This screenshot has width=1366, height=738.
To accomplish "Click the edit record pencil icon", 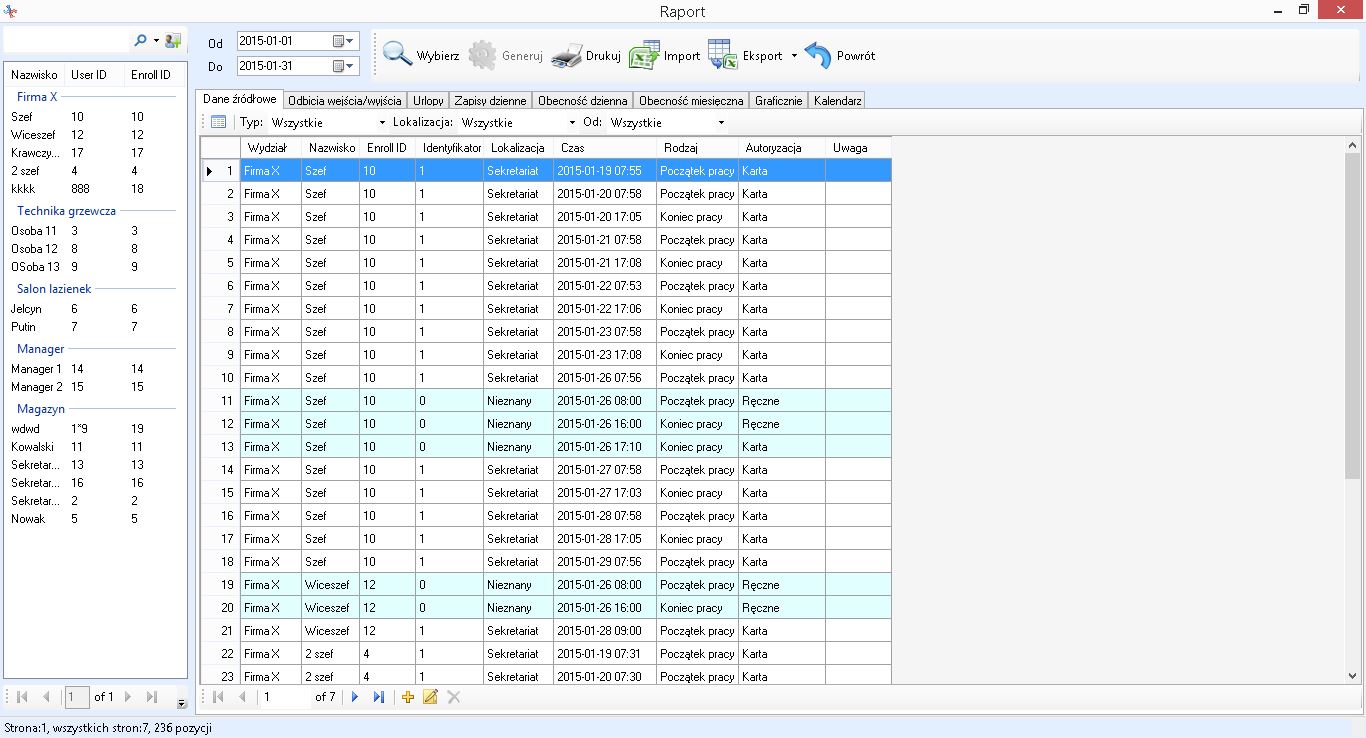I will 431,697.
